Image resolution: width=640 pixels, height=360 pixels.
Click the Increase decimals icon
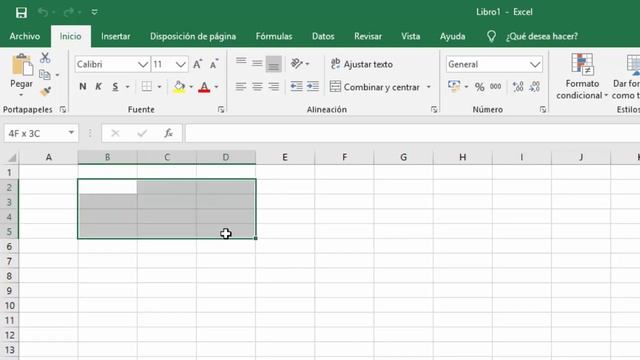518,87
